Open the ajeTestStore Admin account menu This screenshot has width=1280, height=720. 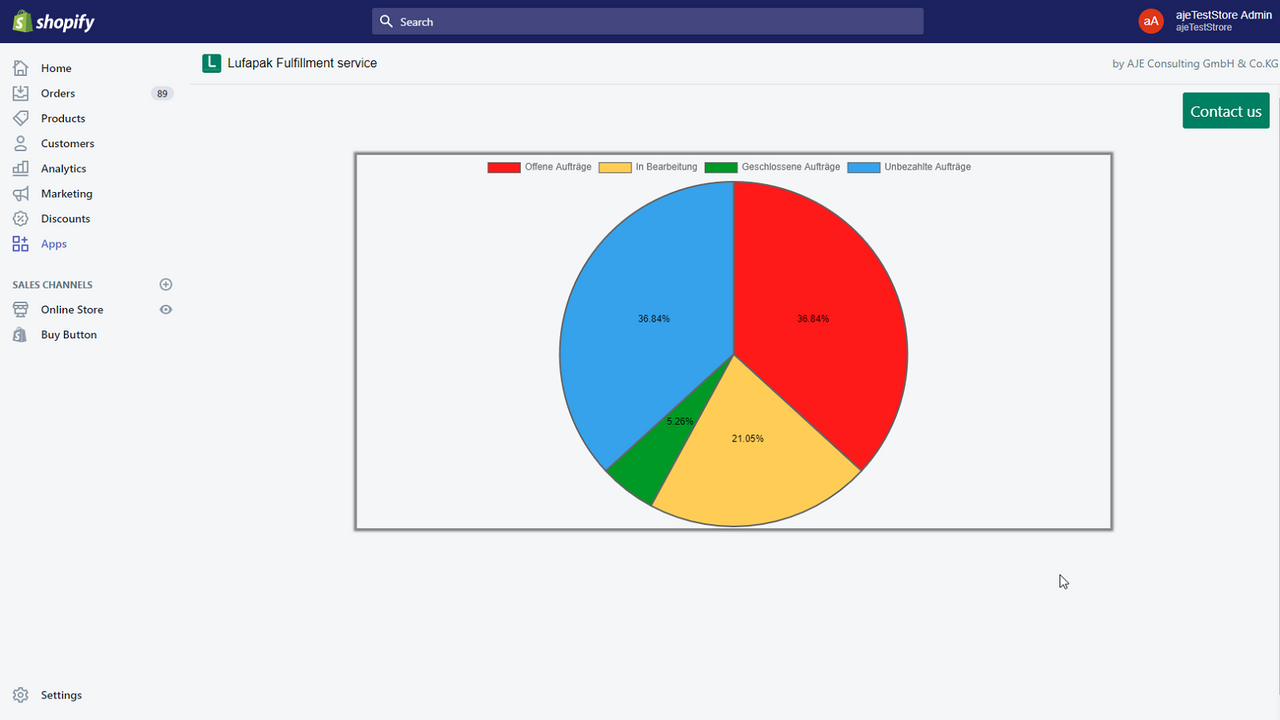point(1205,21)
